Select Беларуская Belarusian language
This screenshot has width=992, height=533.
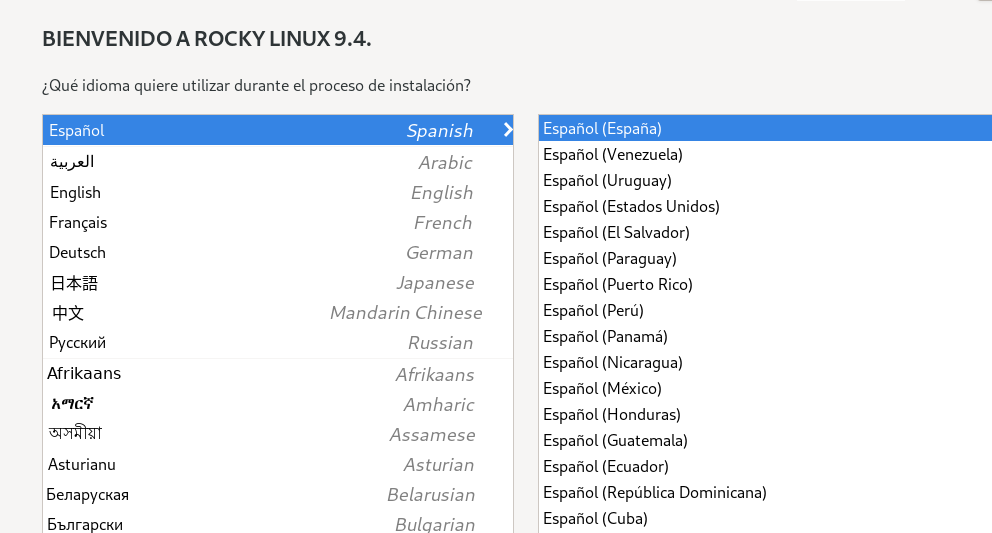[x=278, y=494]
